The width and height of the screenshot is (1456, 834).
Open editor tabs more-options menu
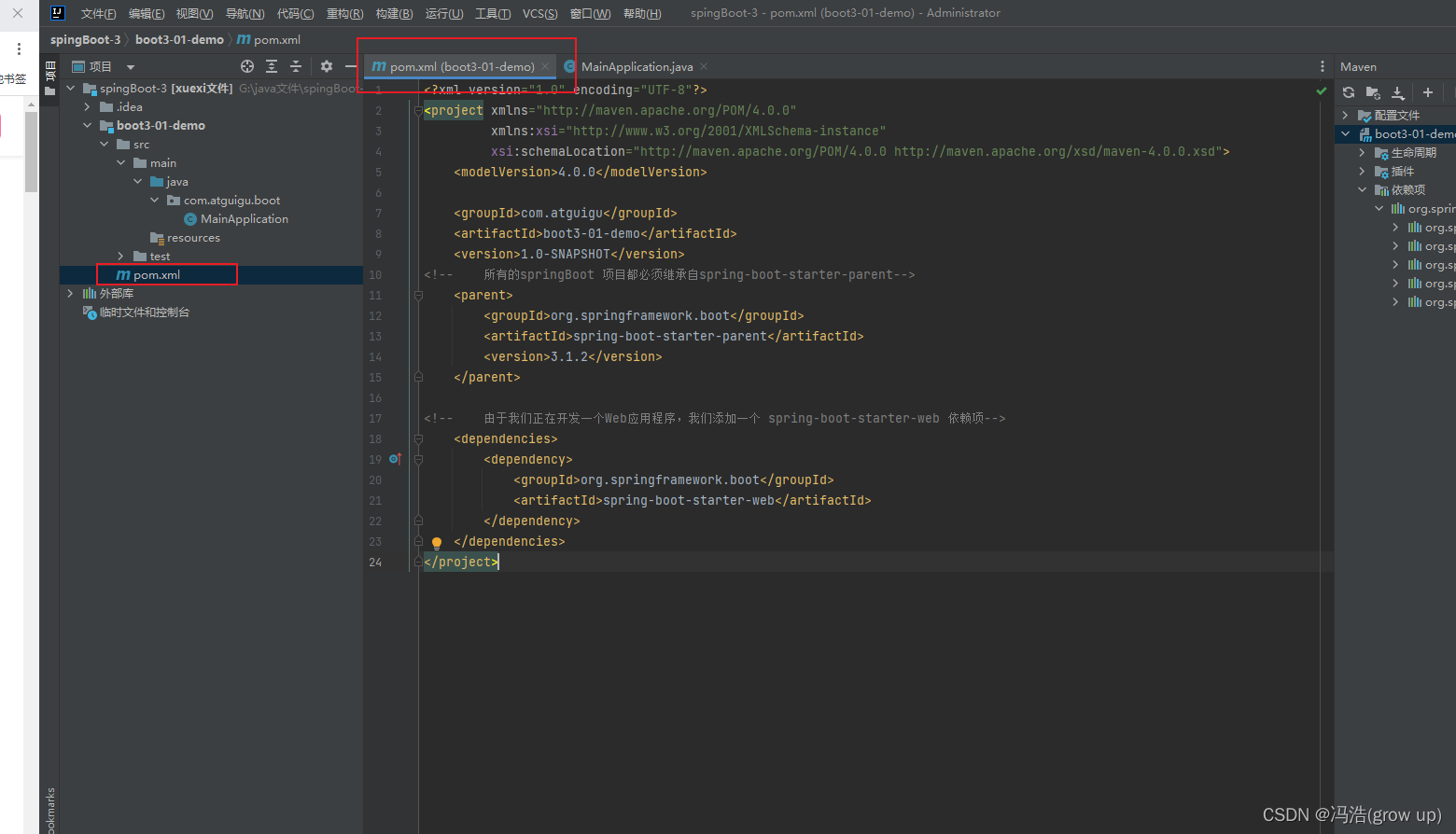click(1323, 66)
